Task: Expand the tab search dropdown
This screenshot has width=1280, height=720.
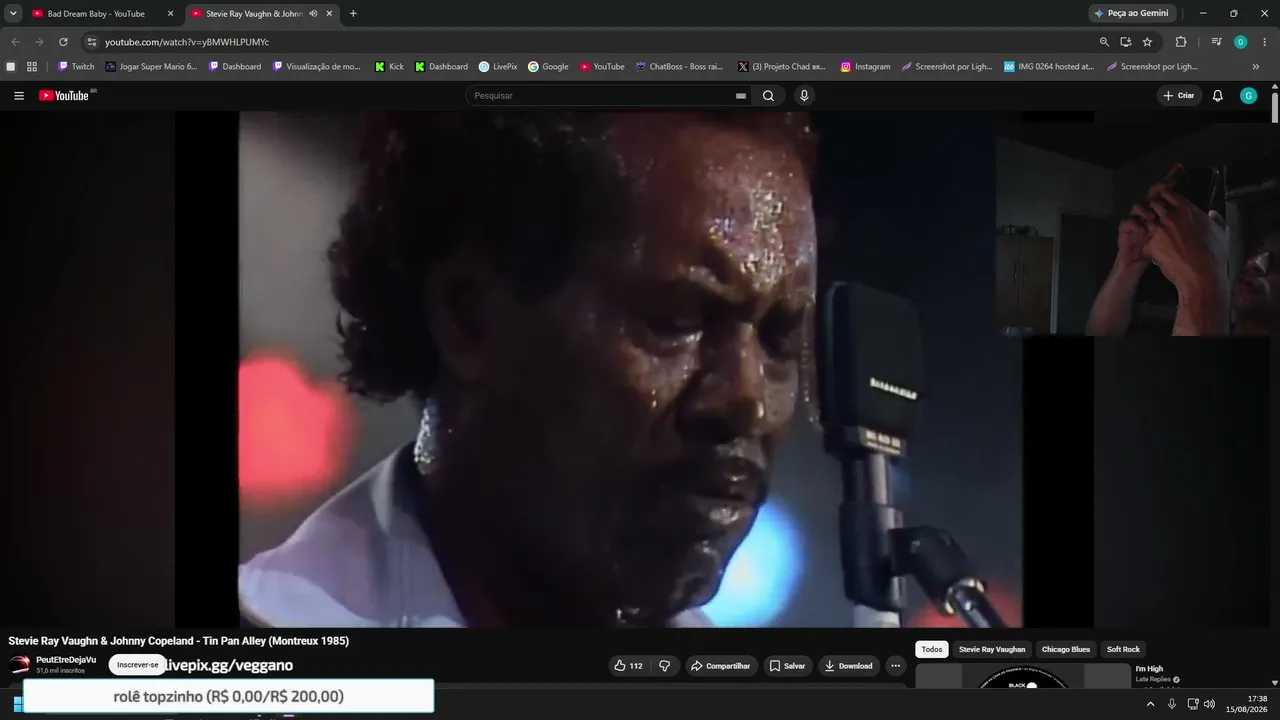Action: point(13,14)
